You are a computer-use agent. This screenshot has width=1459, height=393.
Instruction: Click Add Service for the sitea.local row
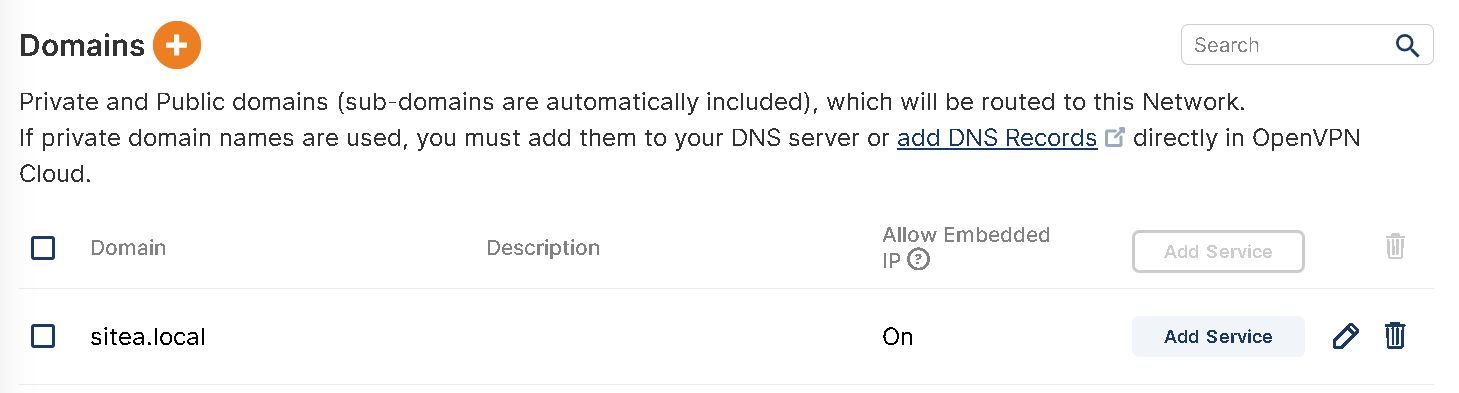point(1218,336)
